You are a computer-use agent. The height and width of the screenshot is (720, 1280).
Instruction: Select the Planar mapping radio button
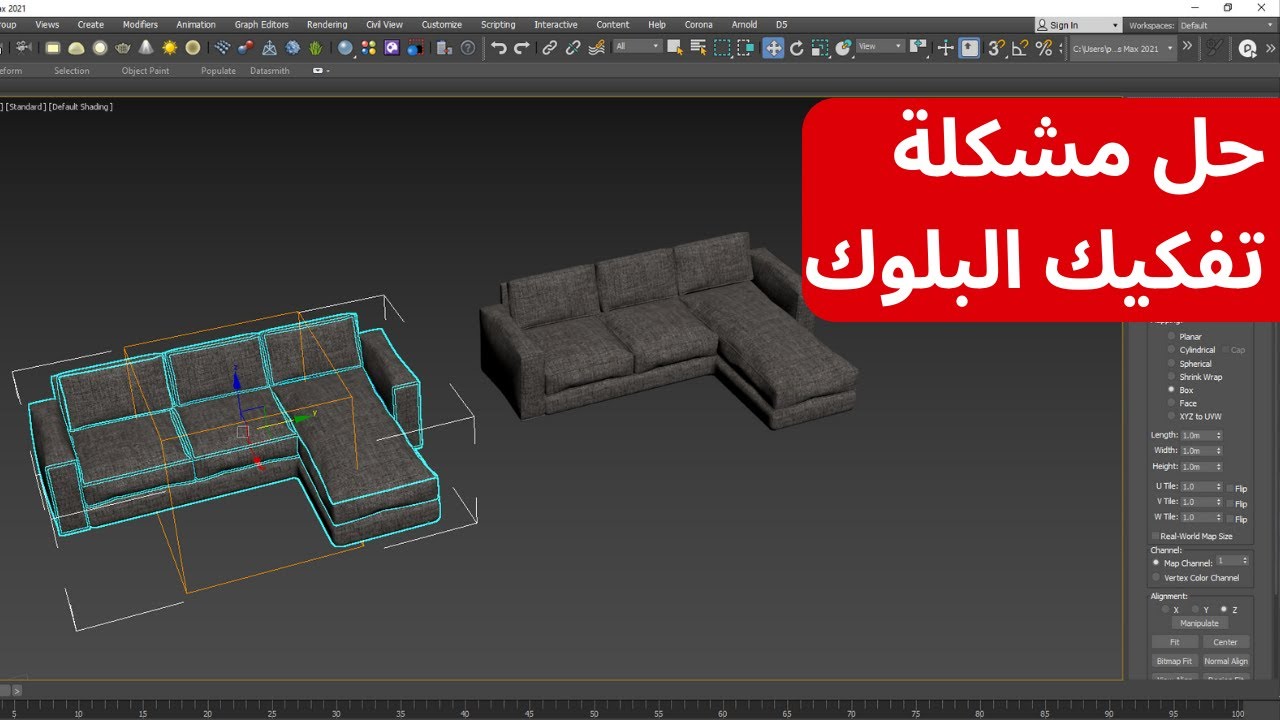coord(1172,337)
